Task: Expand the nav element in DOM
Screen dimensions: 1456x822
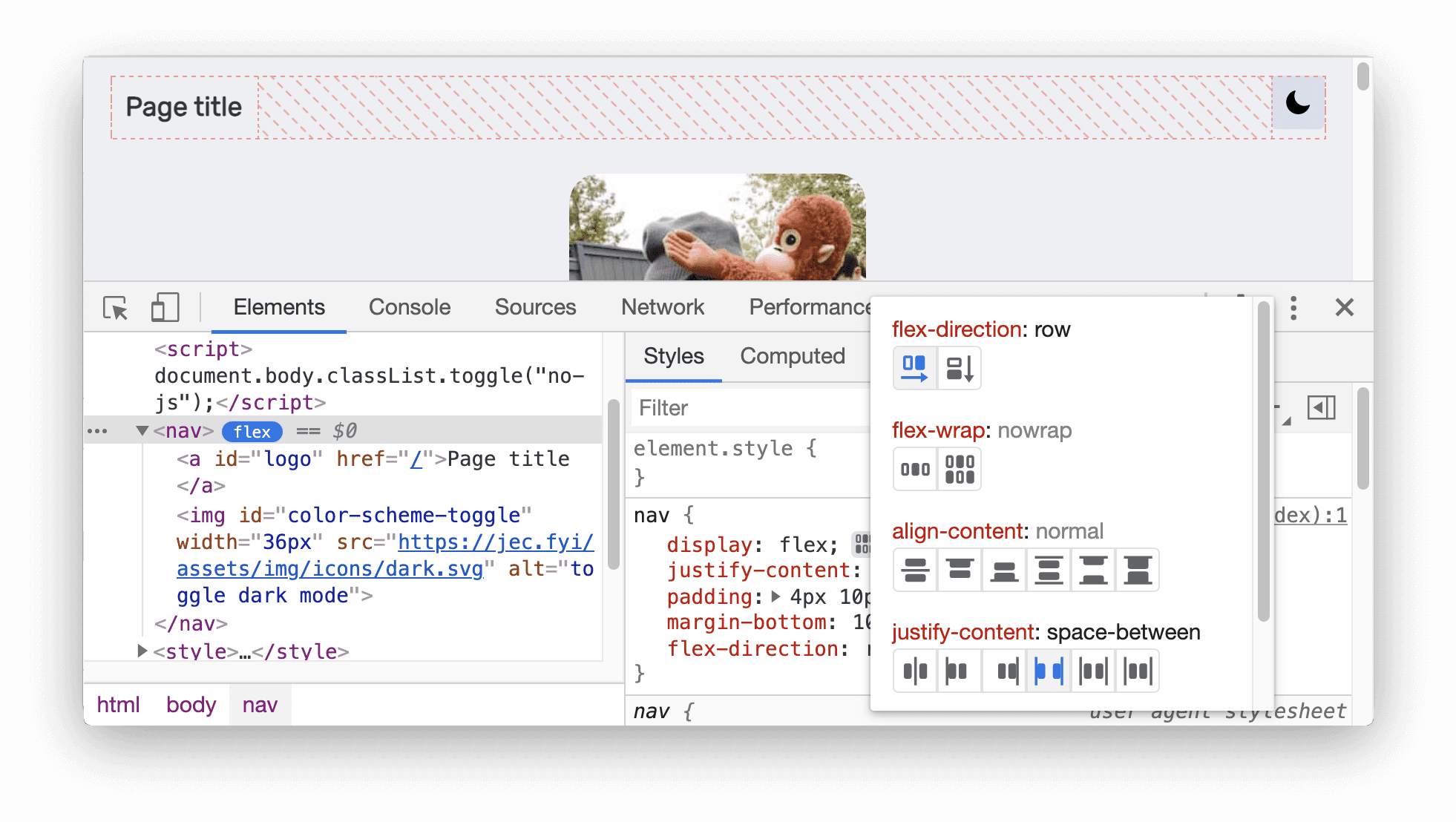Action: click(x=141, y=431)
